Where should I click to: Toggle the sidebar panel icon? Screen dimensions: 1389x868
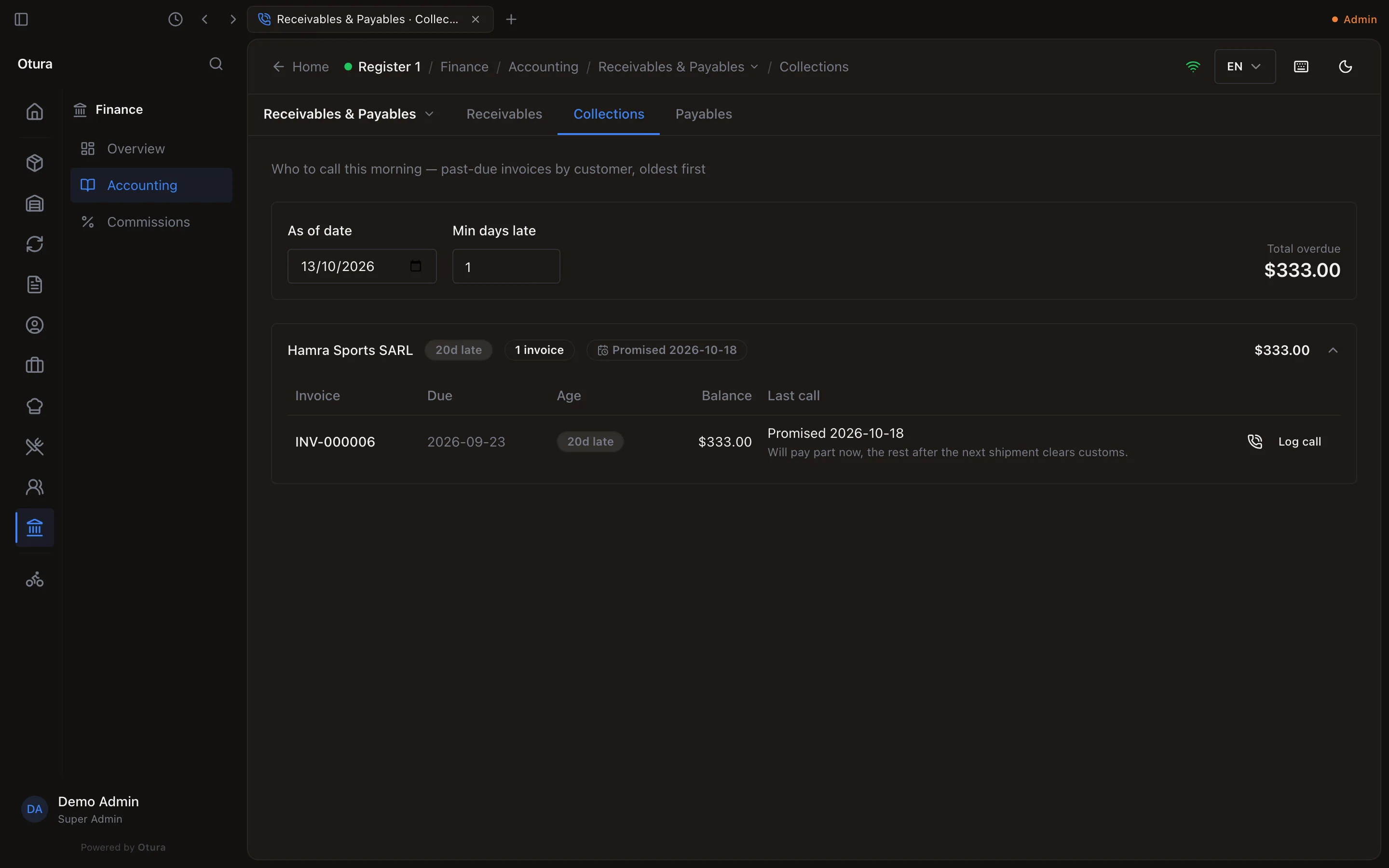click(x=21, y=19)
